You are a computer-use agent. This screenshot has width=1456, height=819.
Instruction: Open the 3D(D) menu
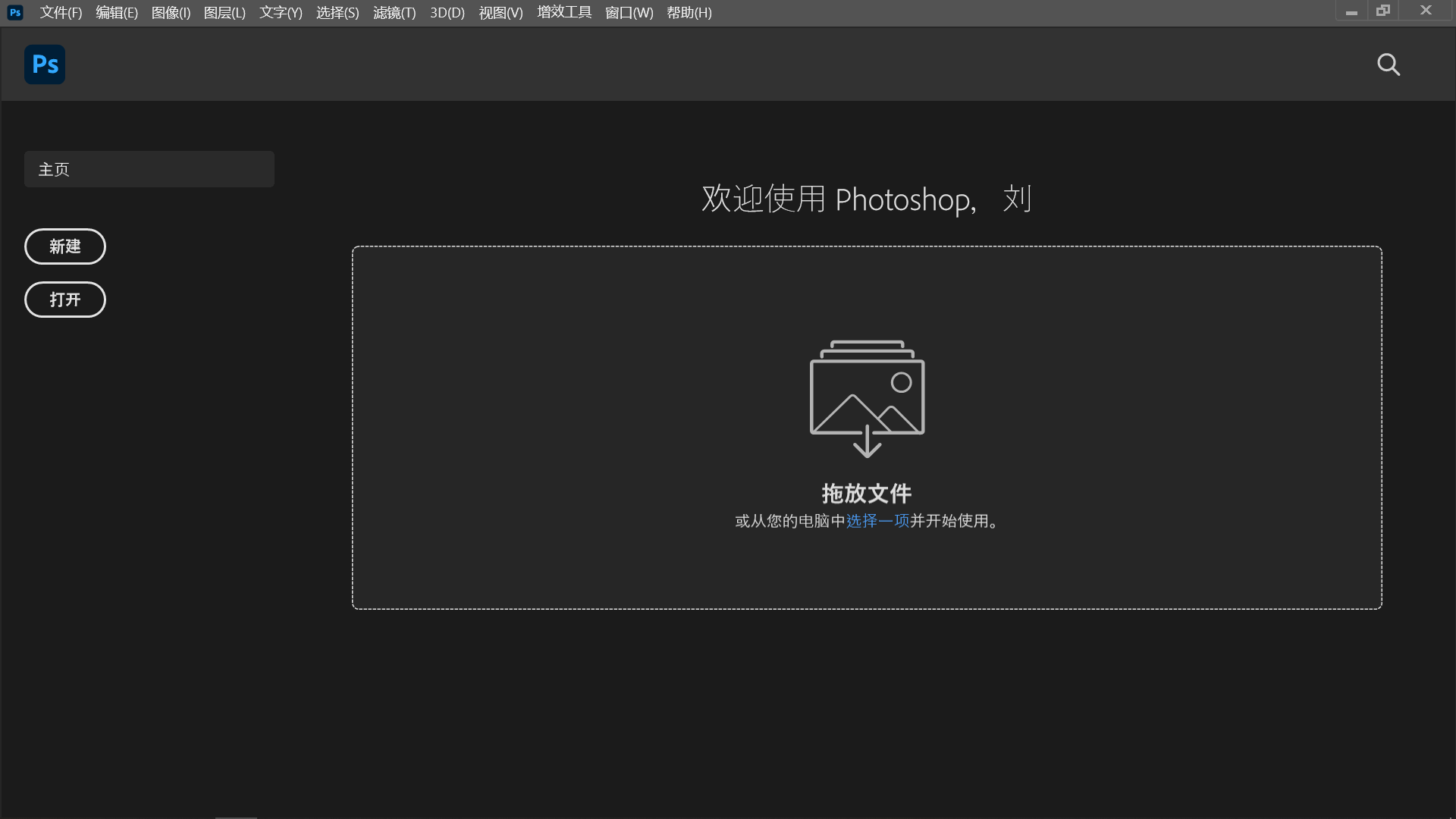pos(447,12)
